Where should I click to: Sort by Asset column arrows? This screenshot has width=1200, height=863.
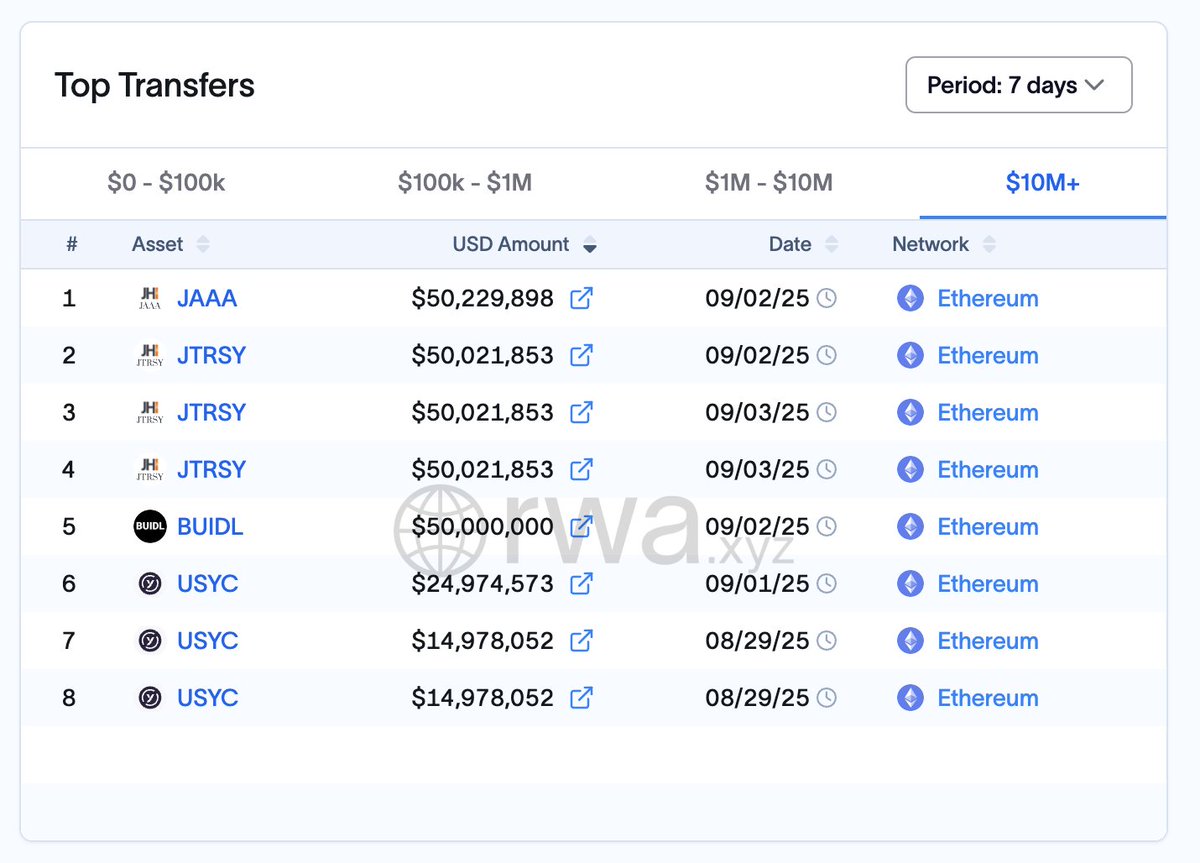tap(203, 244)
